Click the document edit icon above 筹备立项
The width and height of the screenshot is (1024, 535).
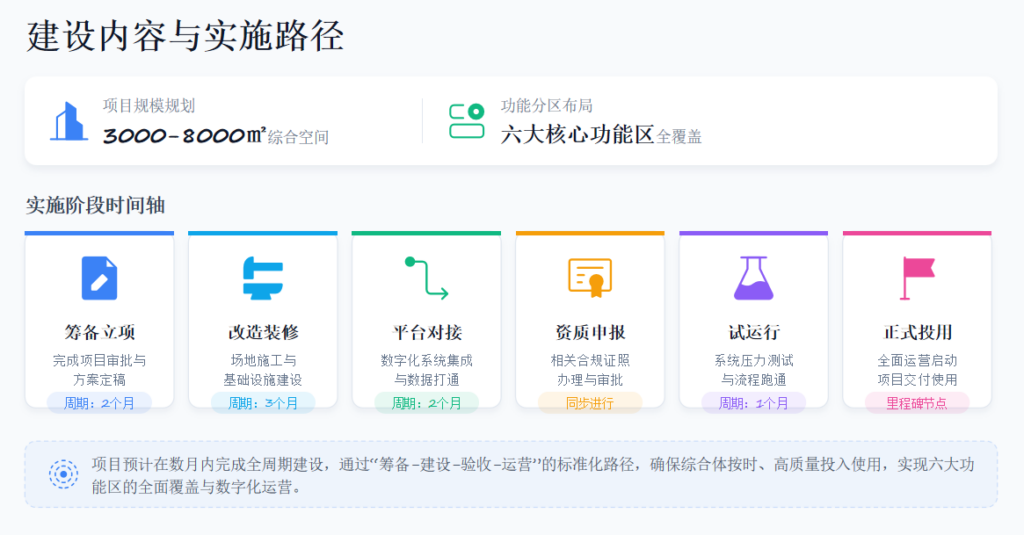[99, 278]
